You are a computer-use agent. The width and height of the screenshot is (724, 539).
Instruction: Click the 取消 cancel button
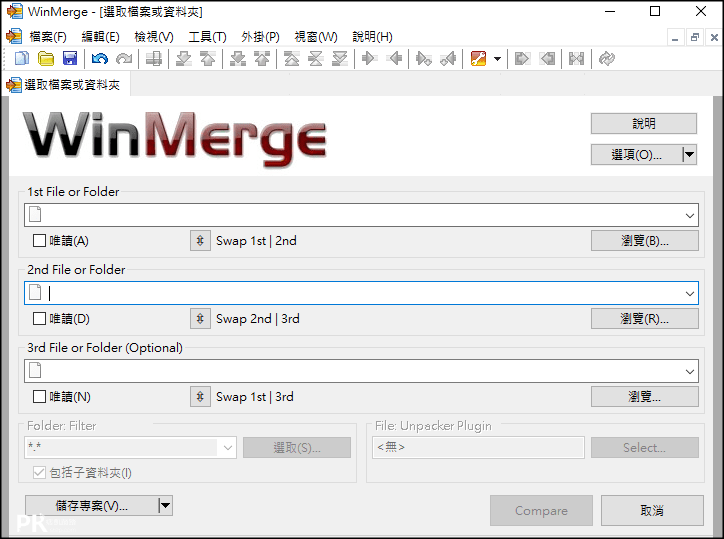click(652, 510)
